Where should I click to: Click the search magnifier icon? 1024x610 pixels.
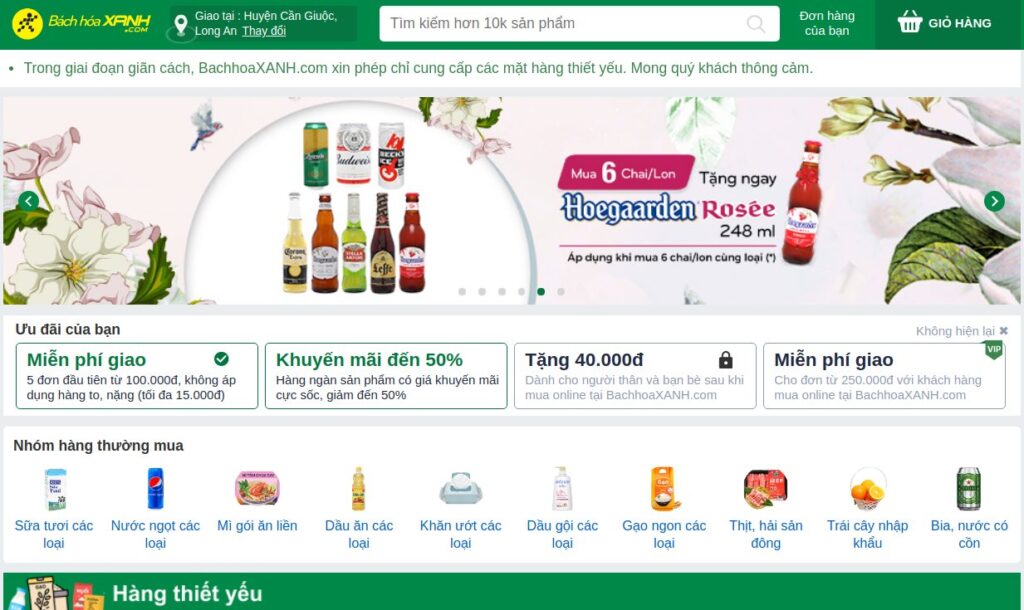point(756,24)
